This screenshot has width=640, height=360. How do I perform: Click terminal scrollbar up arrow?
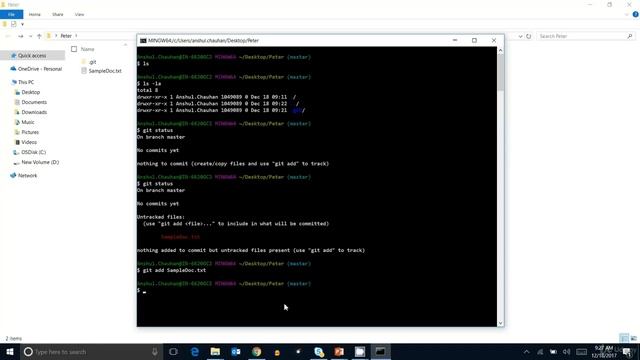point(500,51)
